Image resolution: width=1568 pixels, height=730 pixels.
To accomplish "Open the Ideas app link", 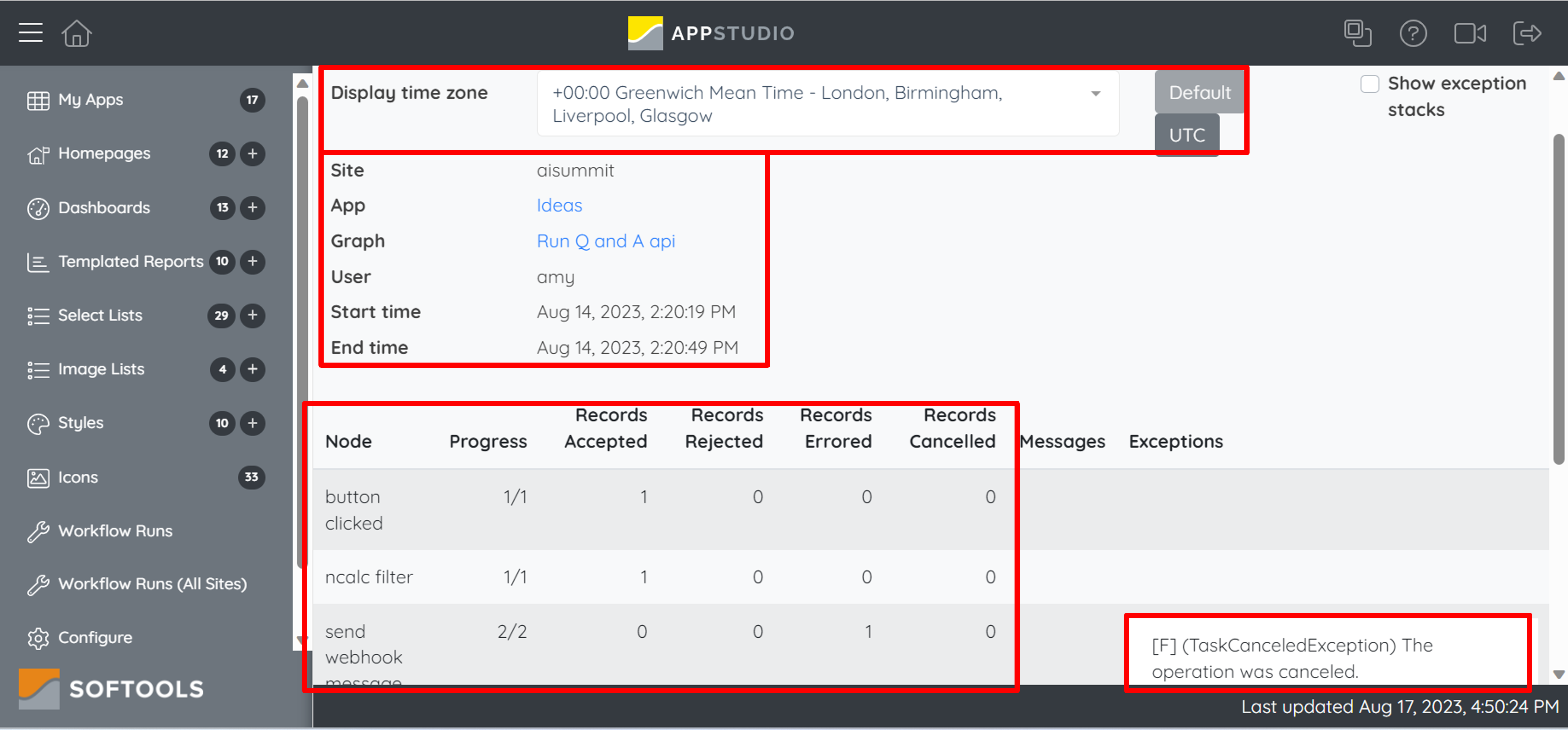I will pos(559,205).
